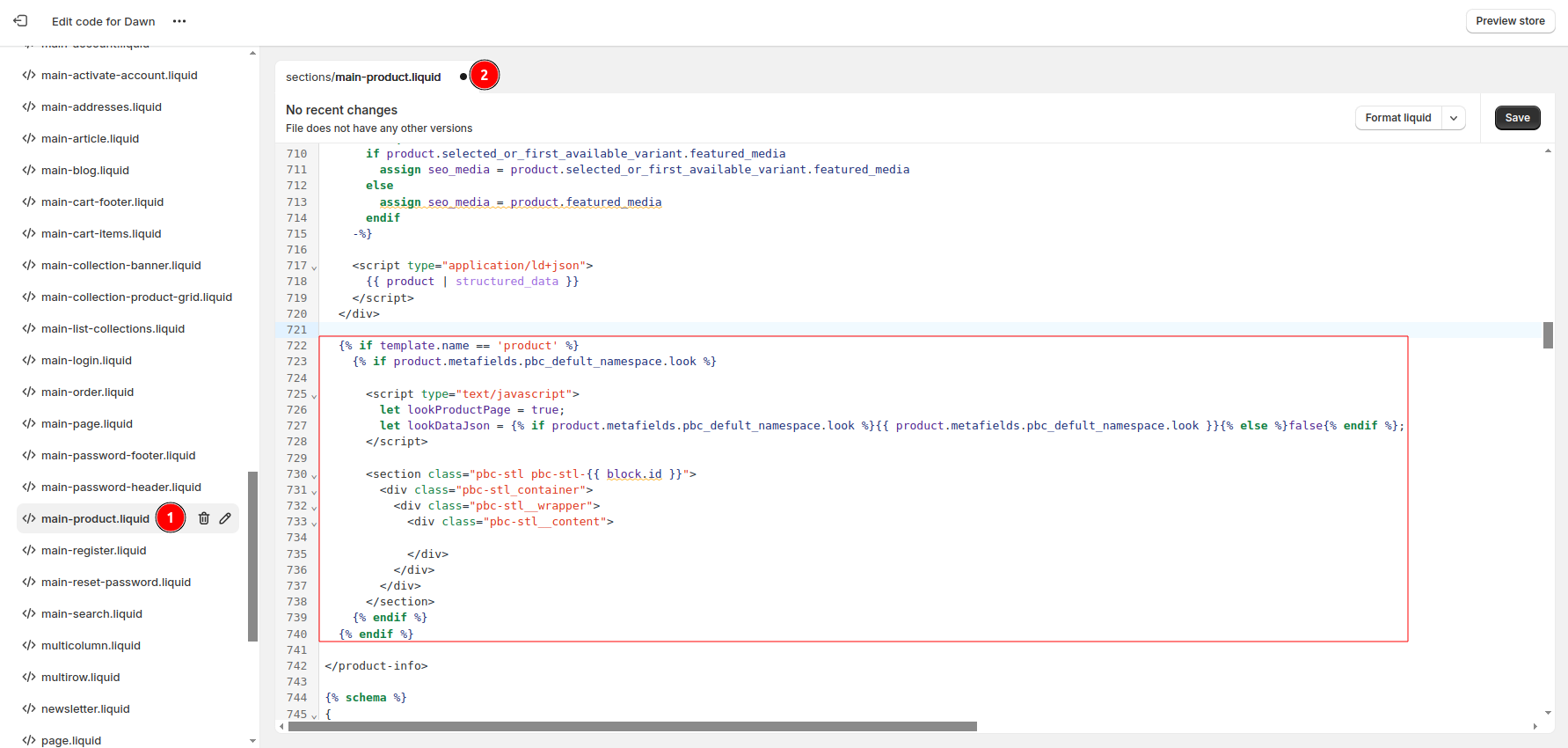Switch to the sections/main-product.liquid tab
The width and height of the screenshot is (1568, 748).
tap(363, 77)
